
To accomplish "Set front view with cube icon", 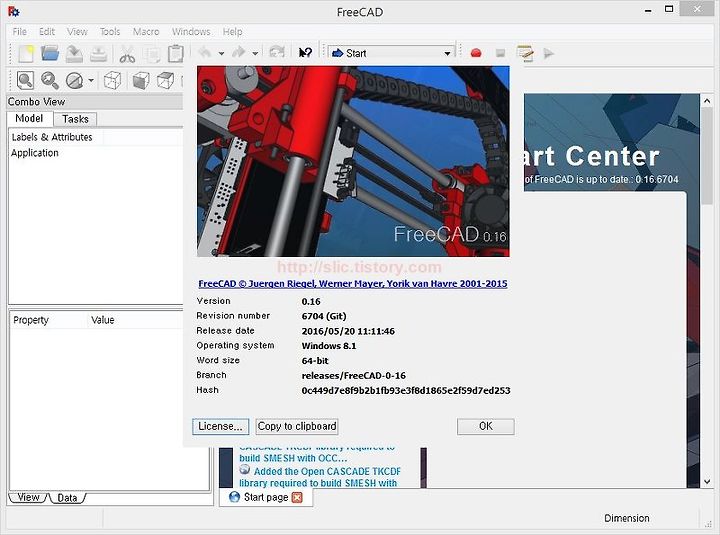I will pyautogui.click(x=141, y=80).
